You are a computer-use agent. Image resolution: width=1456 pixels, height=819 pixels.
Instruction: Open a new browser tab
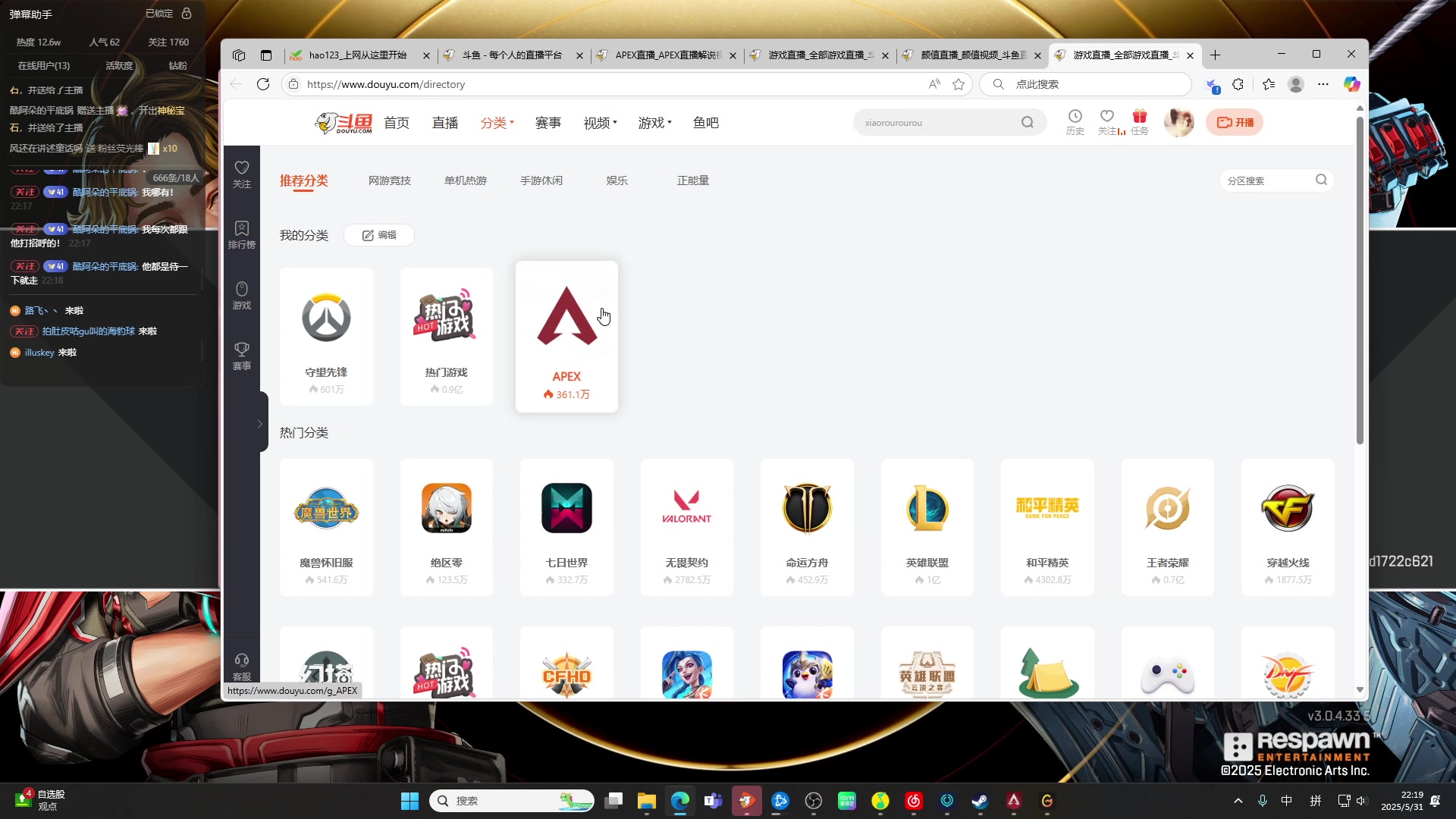[1215, 55]
